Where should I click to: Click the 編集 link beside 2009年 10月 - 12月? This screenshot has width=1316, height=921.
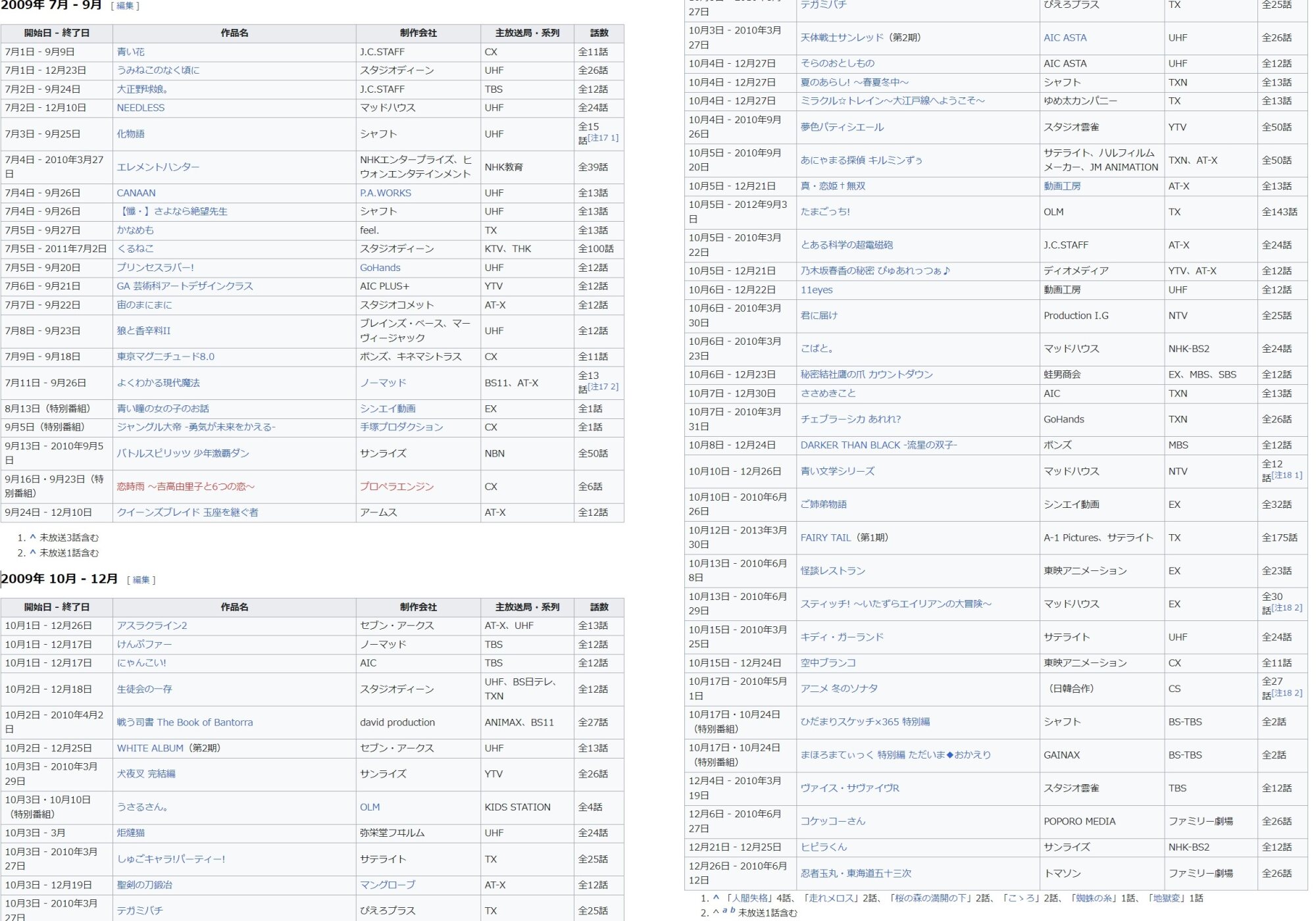141,580
